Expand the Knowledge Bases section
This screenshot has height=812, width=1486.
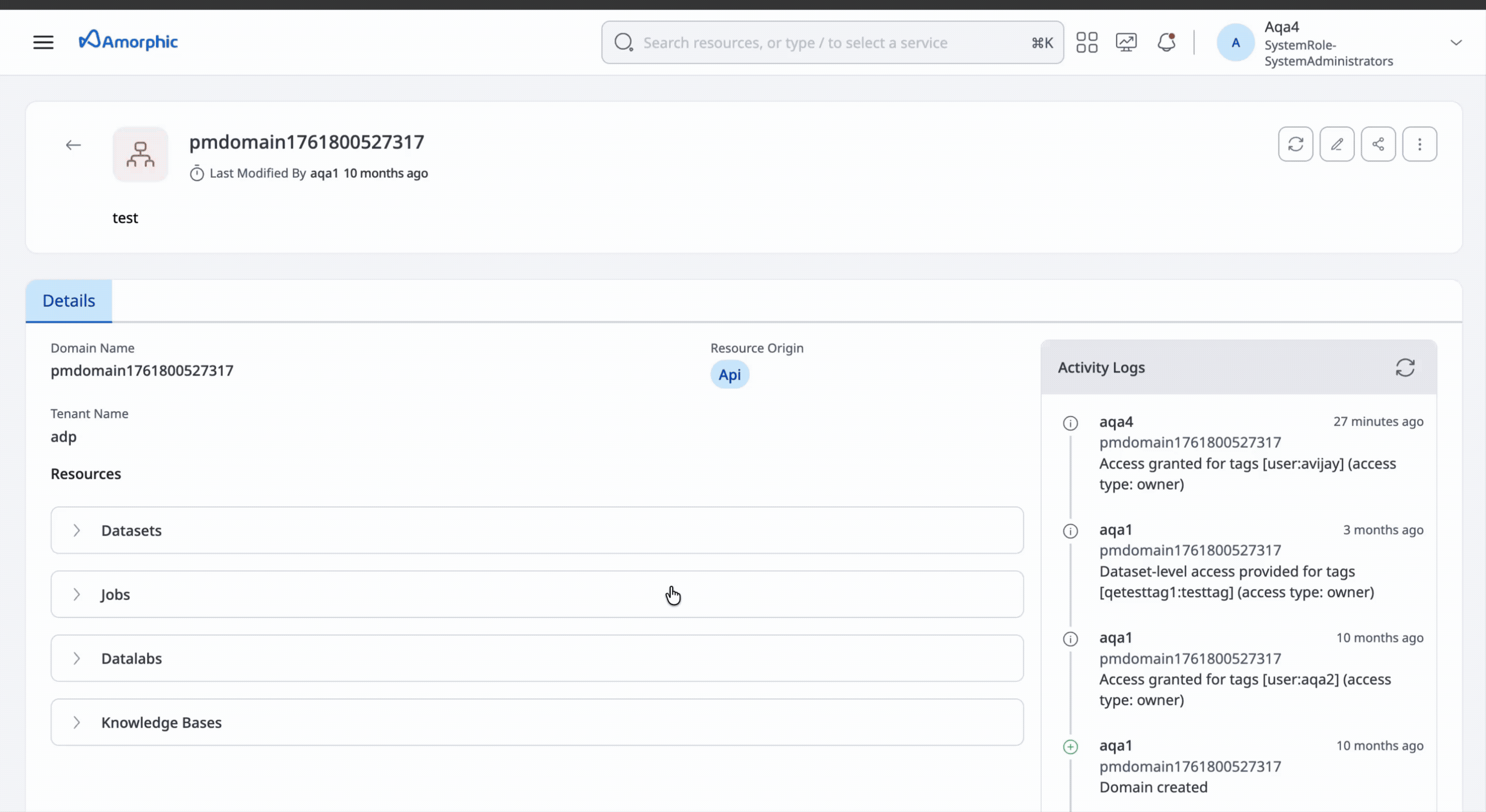click(537, 722)
